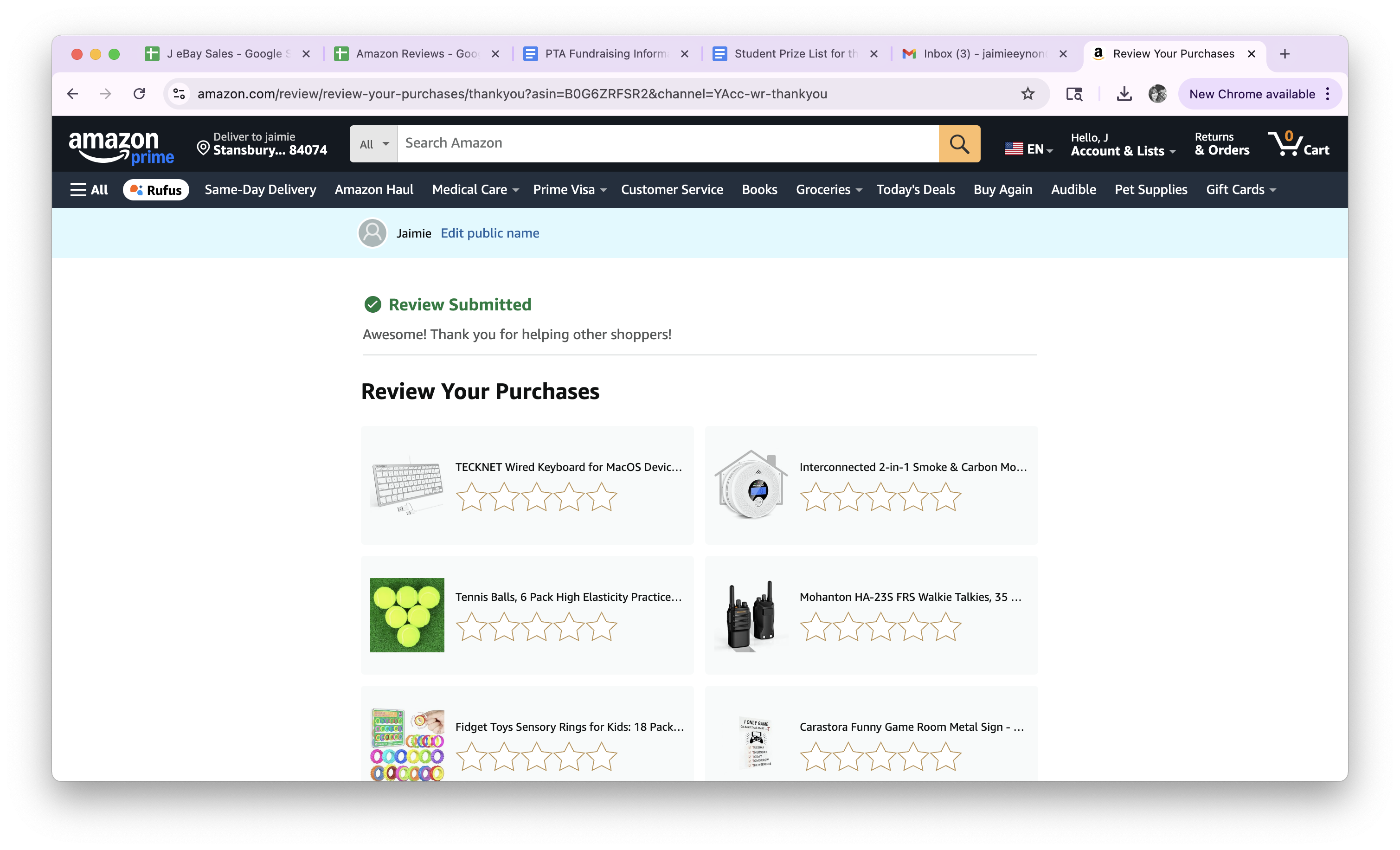Open a new browser tab
This screenshot has height=850, width=1400.
tap(1284, 54)
